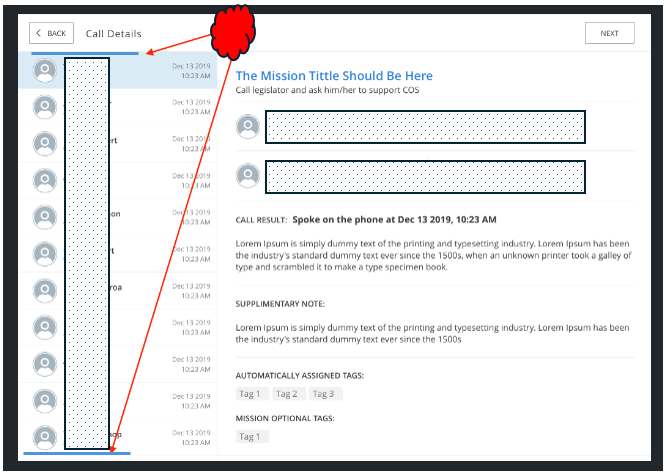The width and height of the screenshot is (670, 473).
Task: Click the Call Details header title
Action: pyautogui.click(x=114, y=34)
